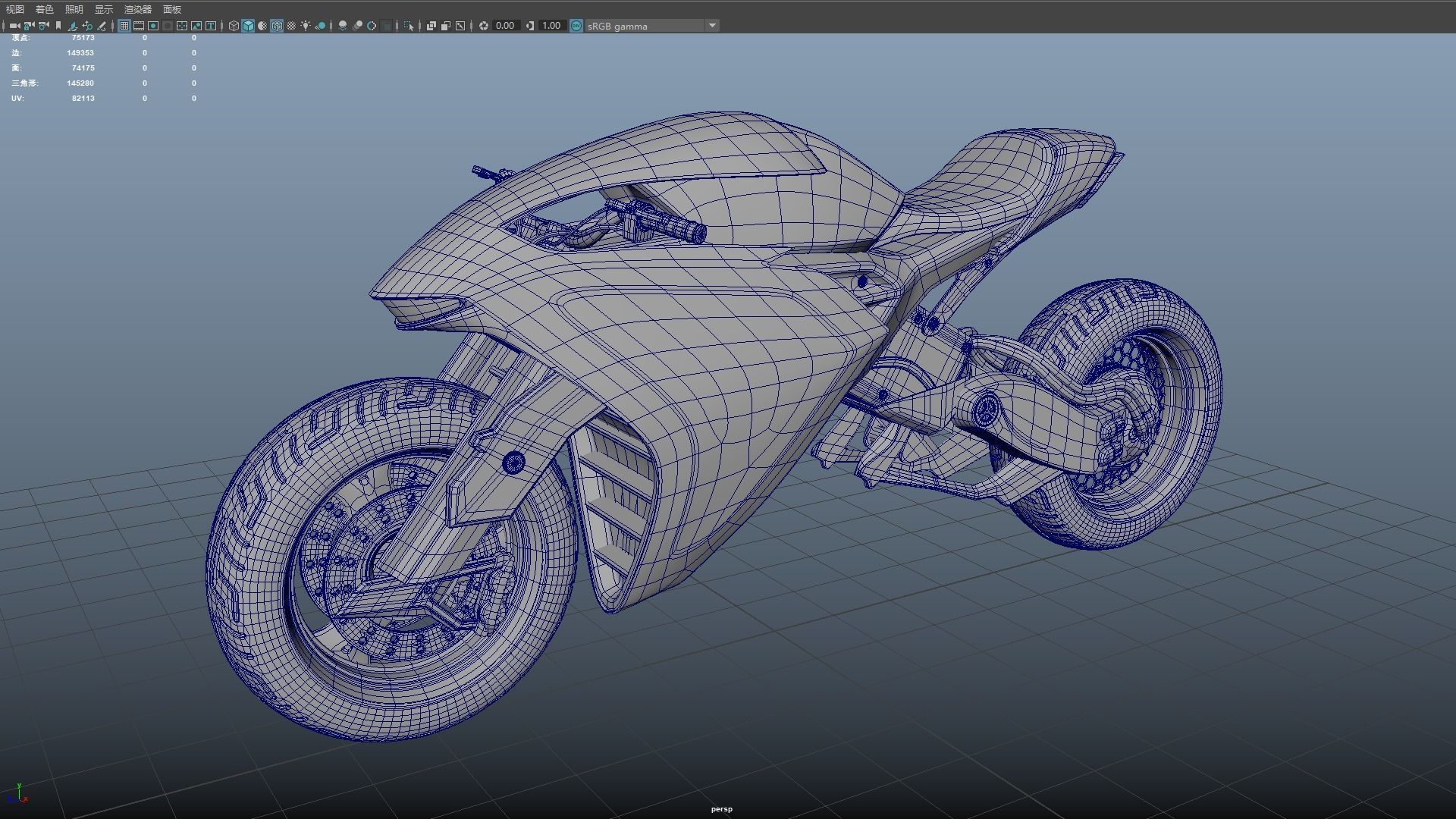Image resolution: width=1456 pixels, height=819 pixels.
Task: Enable 2D pan/zoom tool icon
Action: (88, 25)
